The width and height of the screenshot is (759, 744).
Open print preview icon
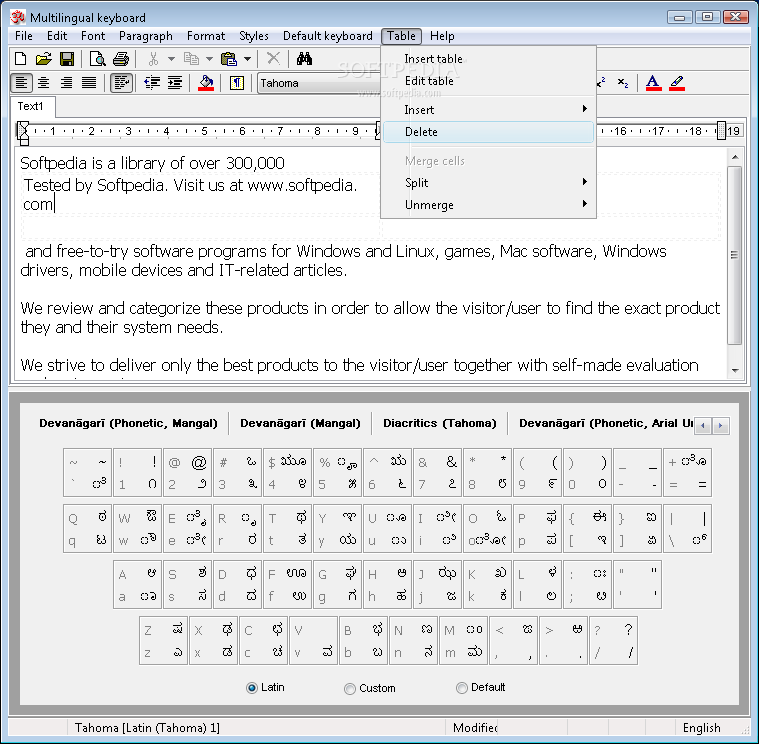(x=98, y=59)
